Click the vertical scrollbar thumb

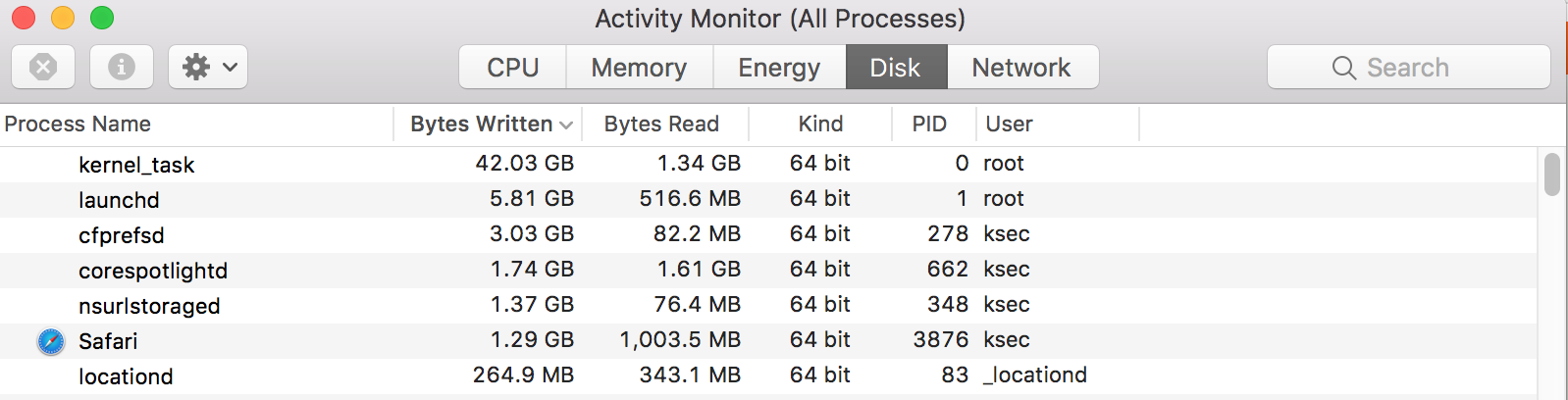[x=1551, y=175]
